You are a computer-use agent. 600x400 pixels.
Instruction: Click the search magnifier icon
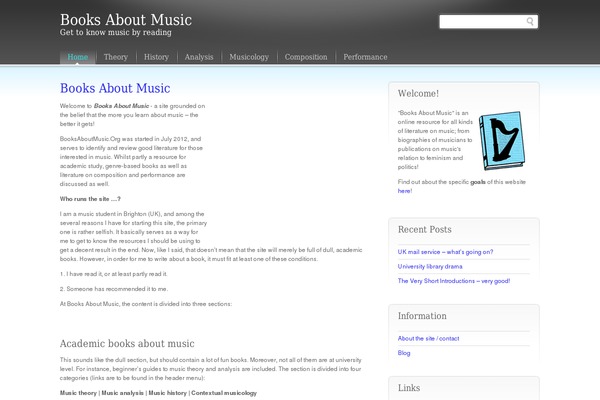530,21
